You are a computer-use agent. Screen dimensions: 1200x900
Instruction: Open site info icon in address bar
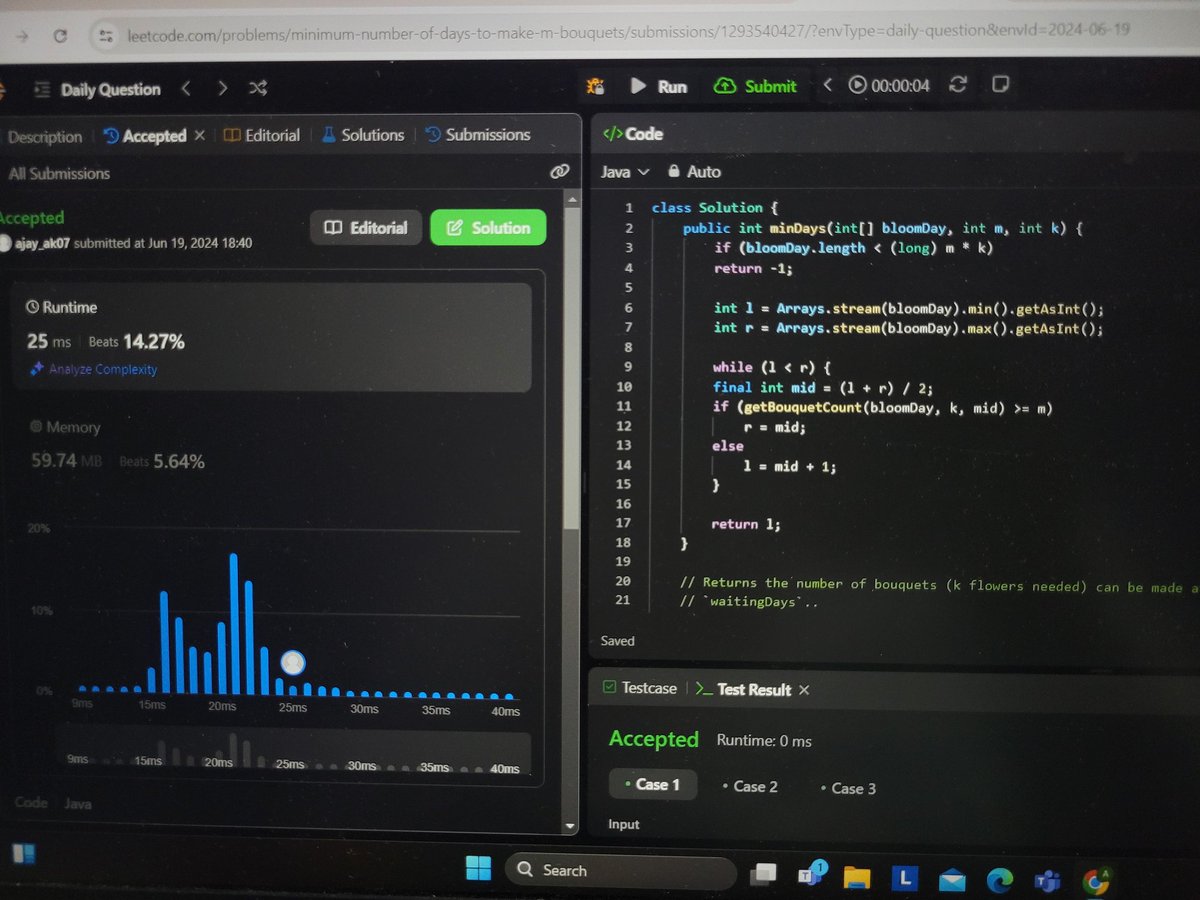pyautogui.click(x=105, y=35)
